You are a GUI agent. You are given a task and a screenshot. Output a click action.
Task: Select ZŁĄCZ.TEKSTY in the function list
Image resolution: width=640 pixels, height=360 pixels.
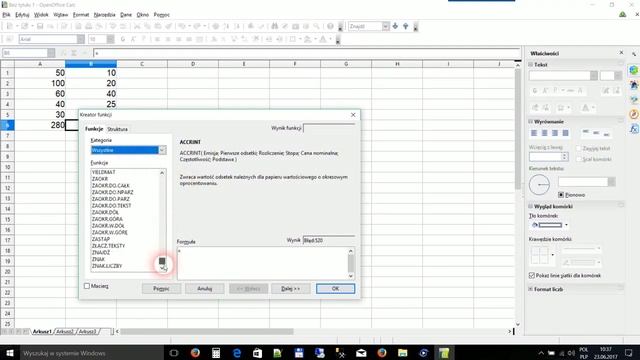click(108, 246)
